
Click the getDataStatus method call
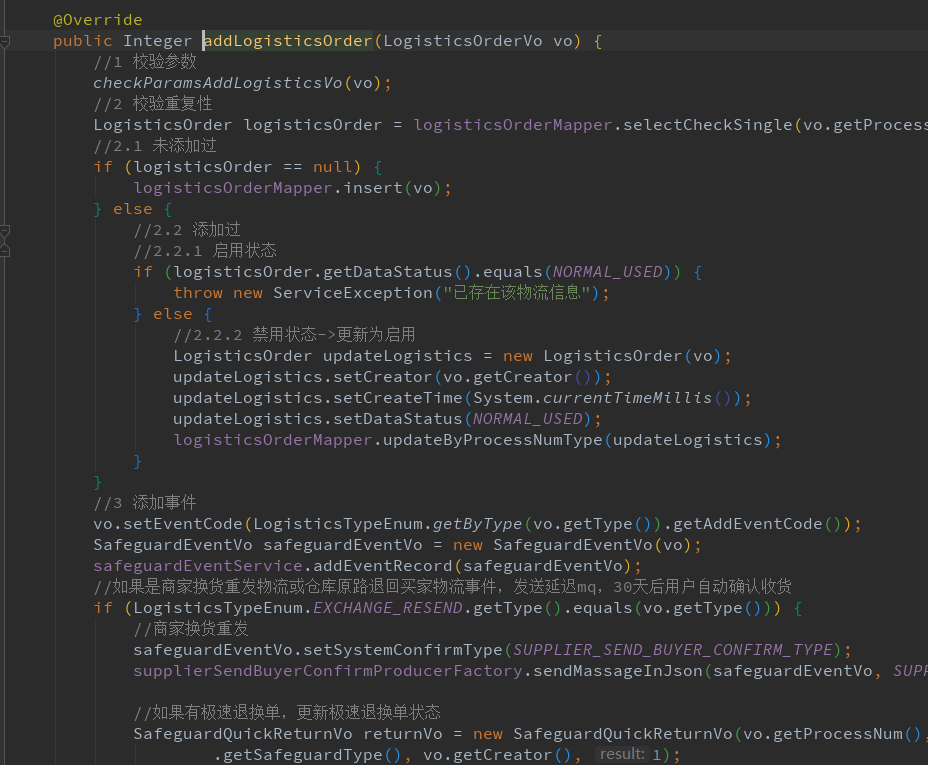388,272
